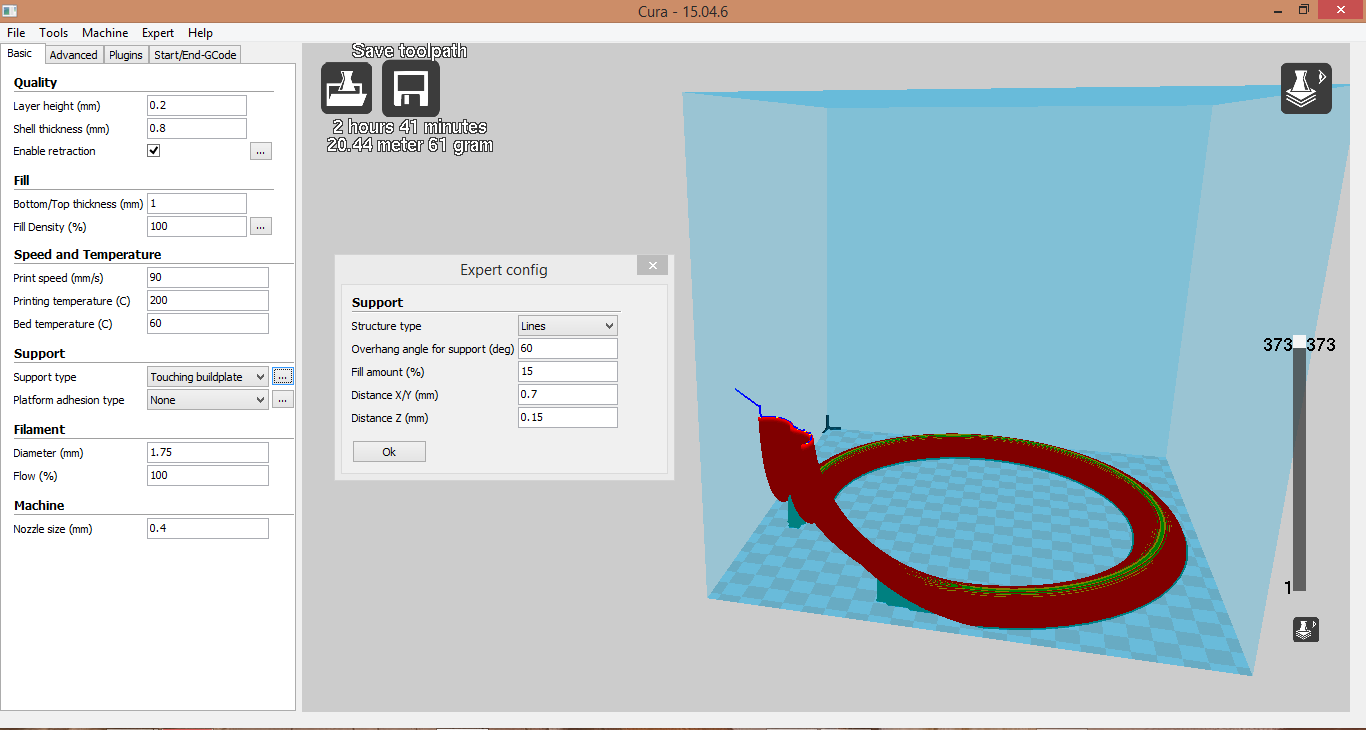
Task: Click the small layer view icon below slider
Action: coord(1306,629)
